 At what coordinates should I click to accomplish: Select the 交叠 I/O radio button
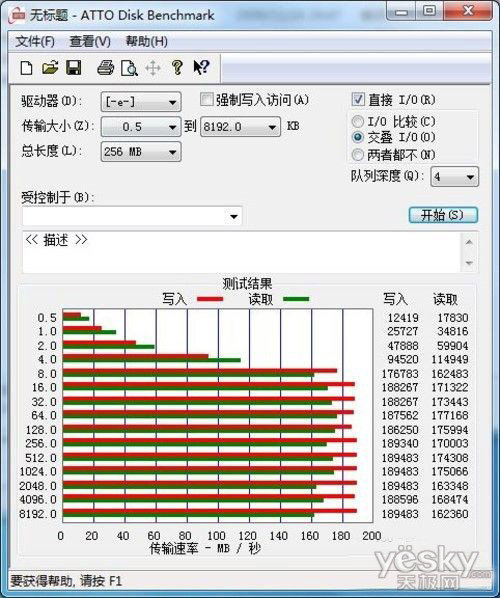coord(357,137)
